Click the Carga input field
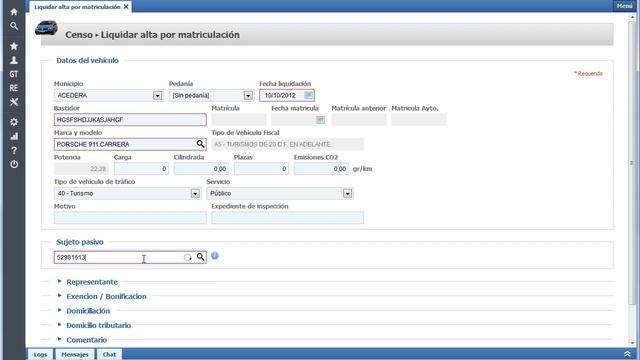 (141, 169)
